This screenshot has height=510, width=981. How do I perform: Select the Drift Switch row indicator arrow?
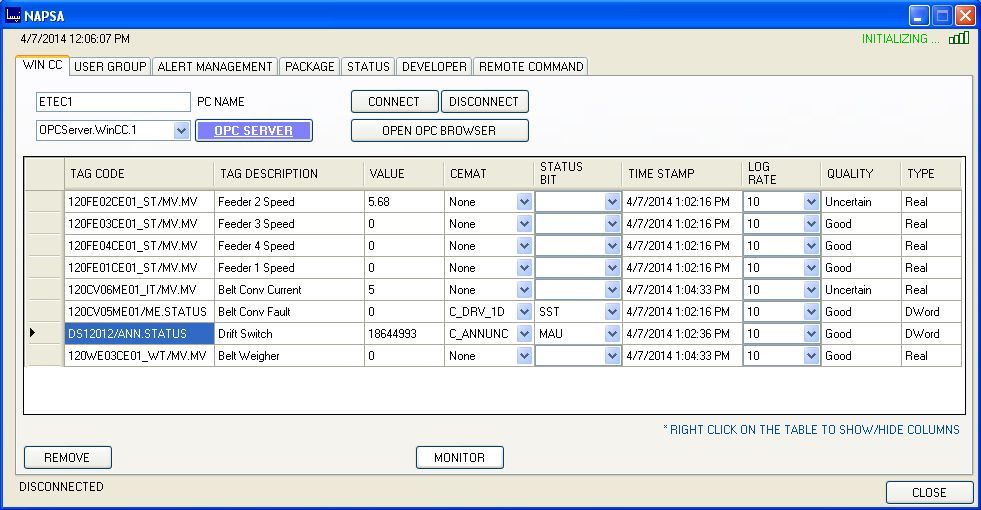tap(33, 333)
